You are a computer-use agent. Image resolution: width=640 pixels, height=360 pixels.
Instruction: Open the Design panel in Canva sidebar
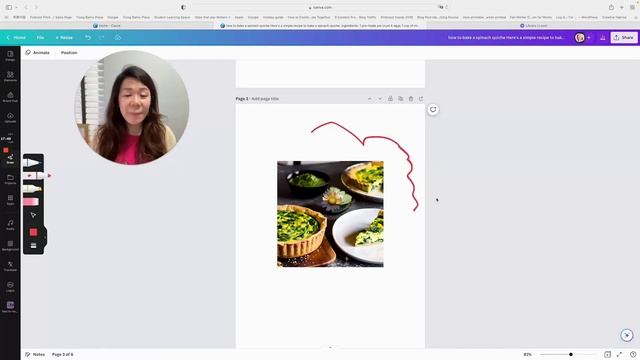[x=10, y=56]
